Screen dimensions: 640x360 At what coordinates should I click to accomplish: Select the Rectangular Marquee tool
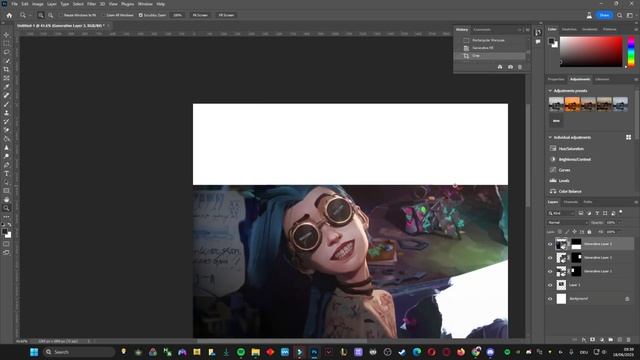[6, 44]
